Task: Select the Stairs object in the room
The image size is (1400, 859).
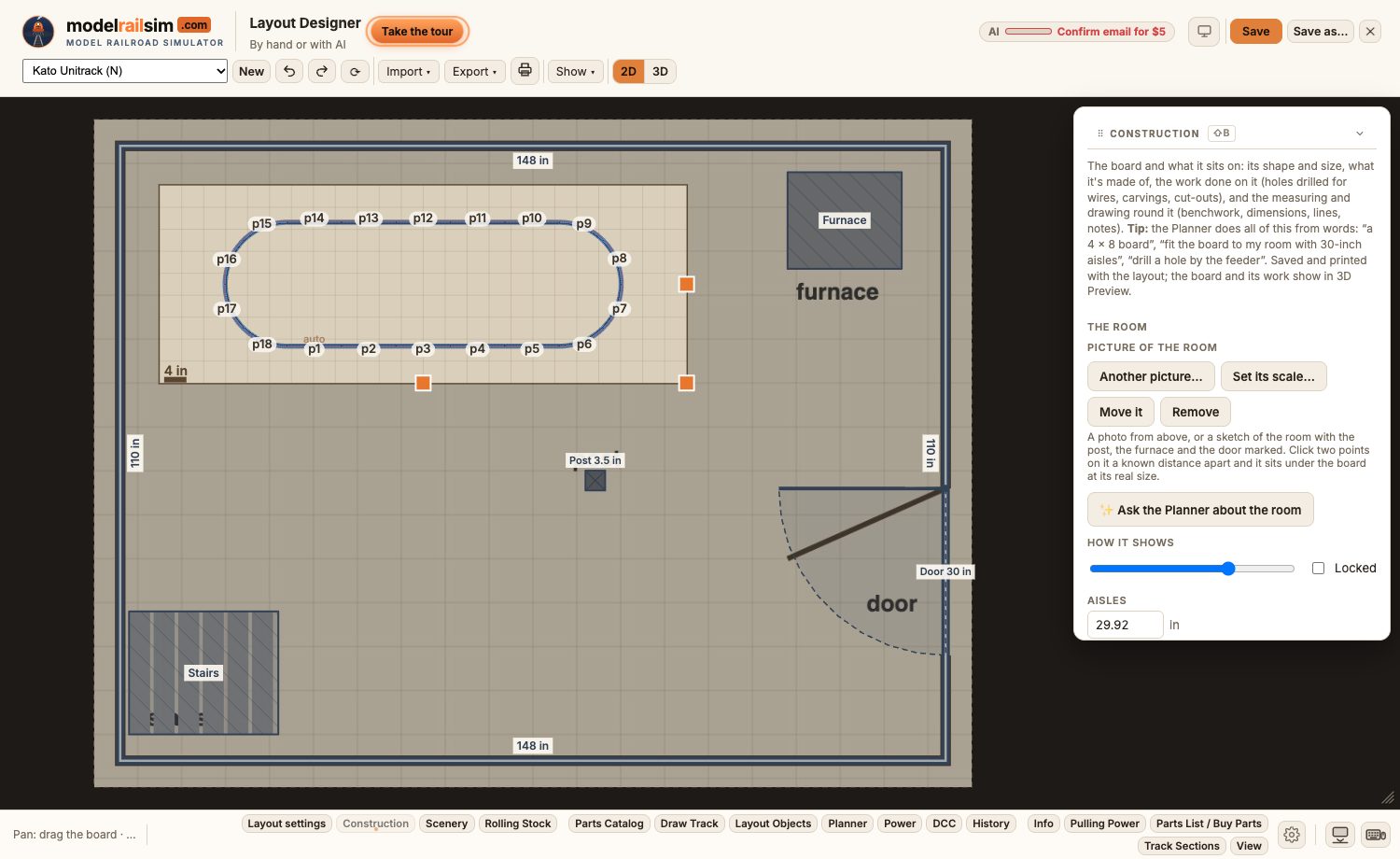Action: tap(203, 672)
